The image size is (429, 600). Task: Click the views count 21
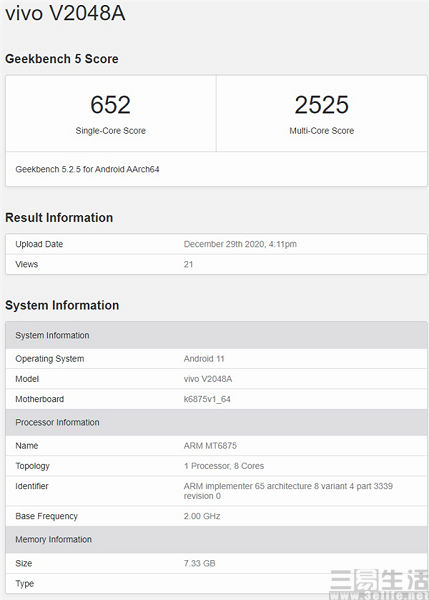pyautogui.click(x=188, y=264)
